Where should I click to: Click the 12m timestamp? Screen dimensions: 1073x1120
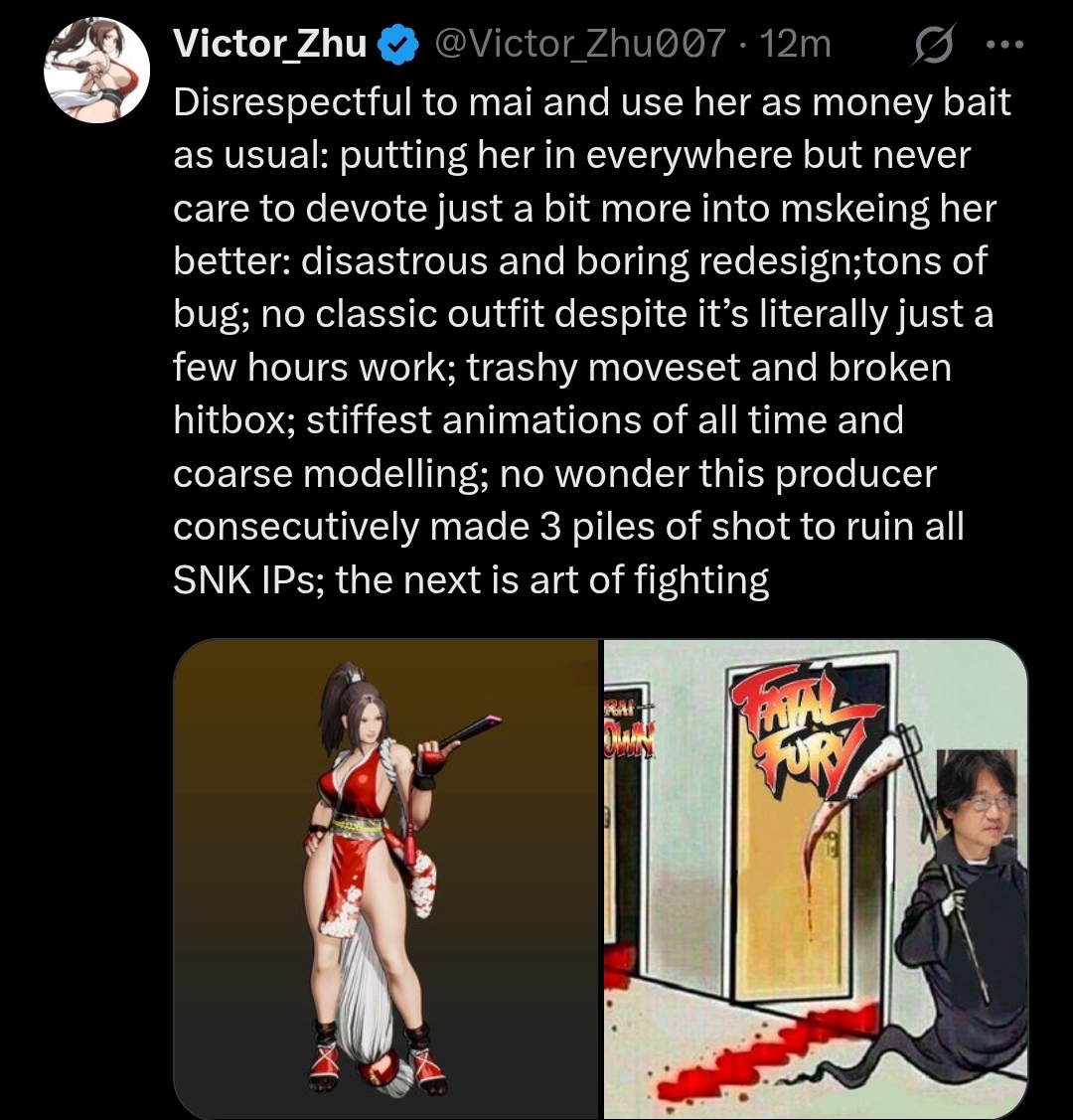[x=795, y=45]
